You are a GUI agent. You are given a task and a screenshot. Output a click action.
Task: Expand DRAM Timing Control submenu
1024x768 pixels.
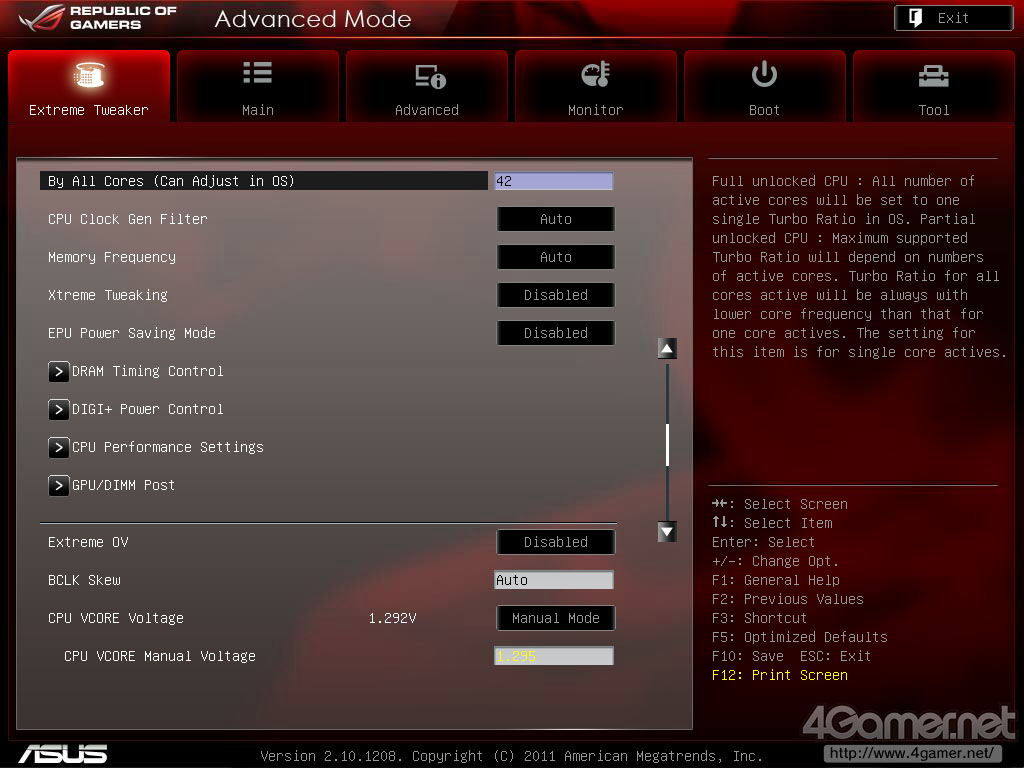(x=59, y=371)
